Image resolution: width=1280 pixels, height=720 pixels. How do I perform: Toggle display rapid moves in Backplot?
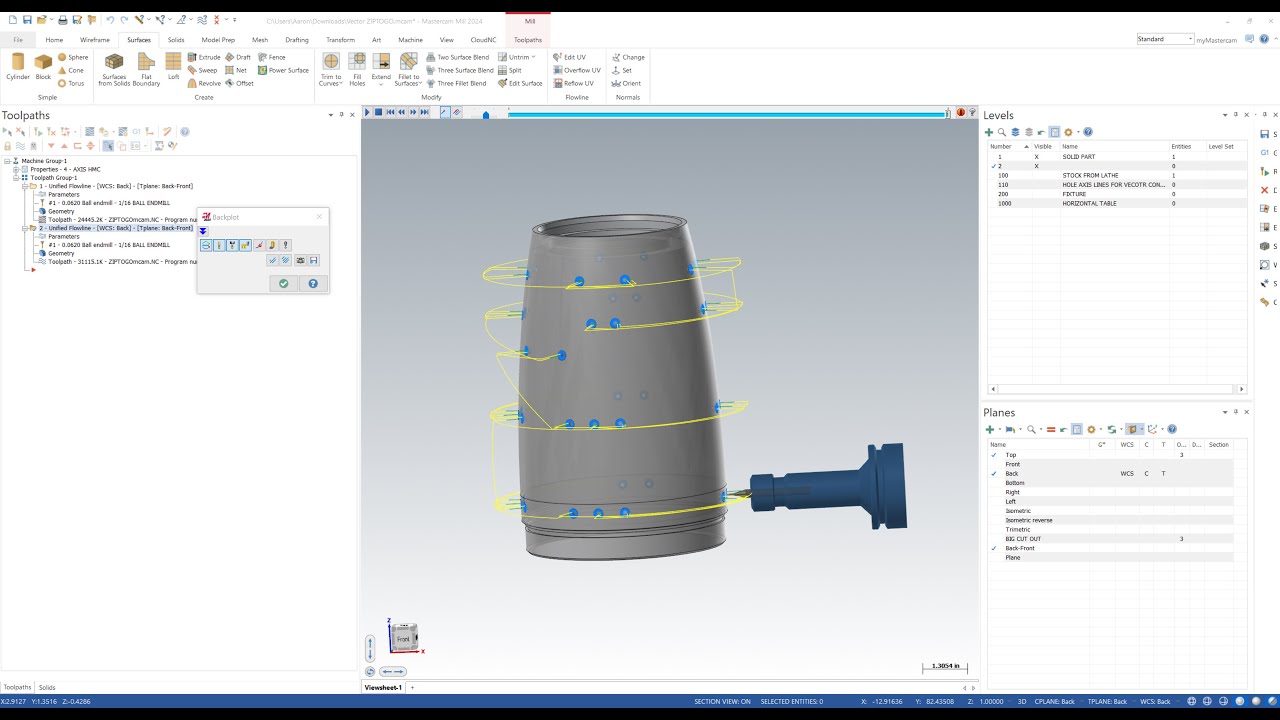click(x=245, y=245)
